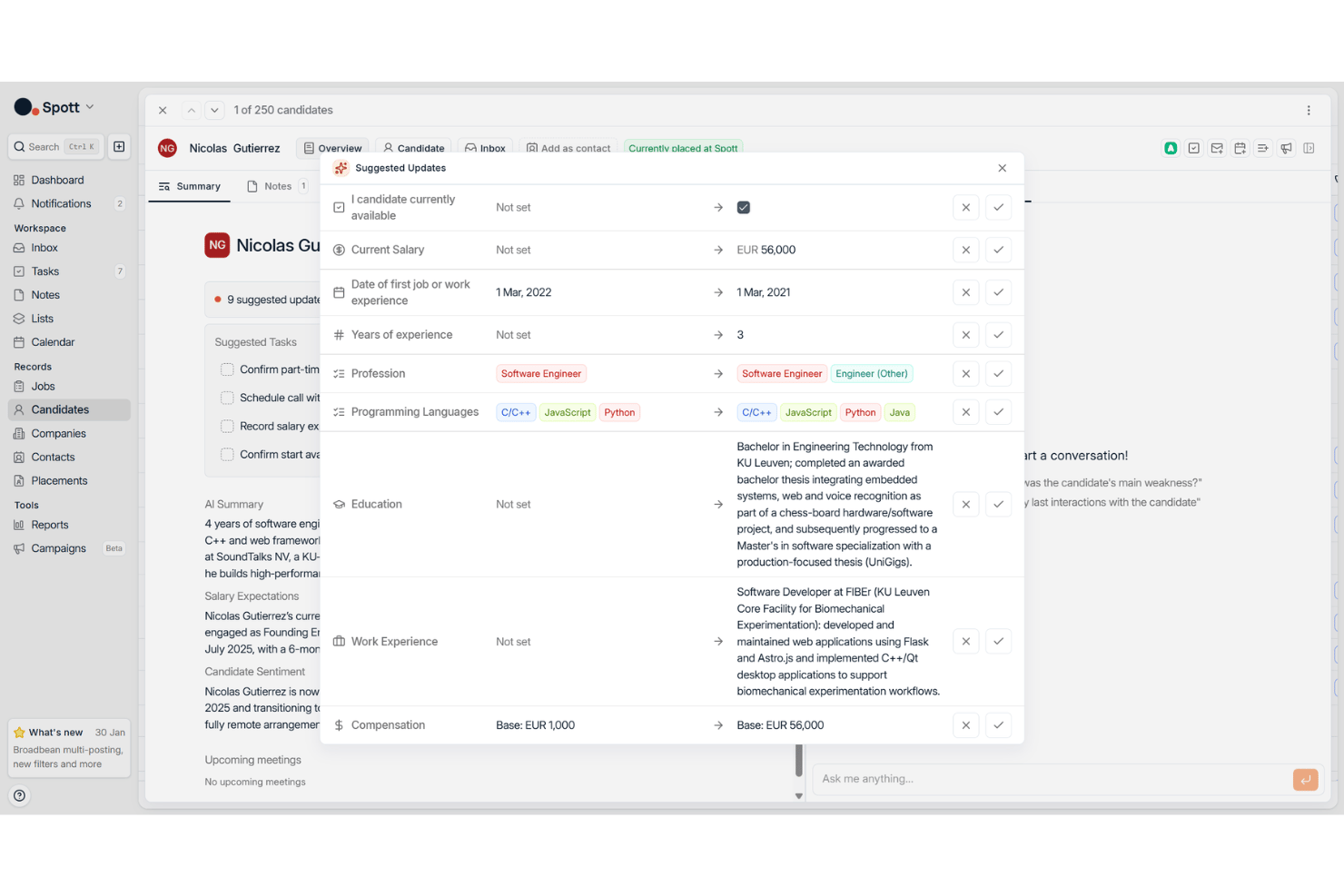Accept the Compensation update

(x=998, y=725)
